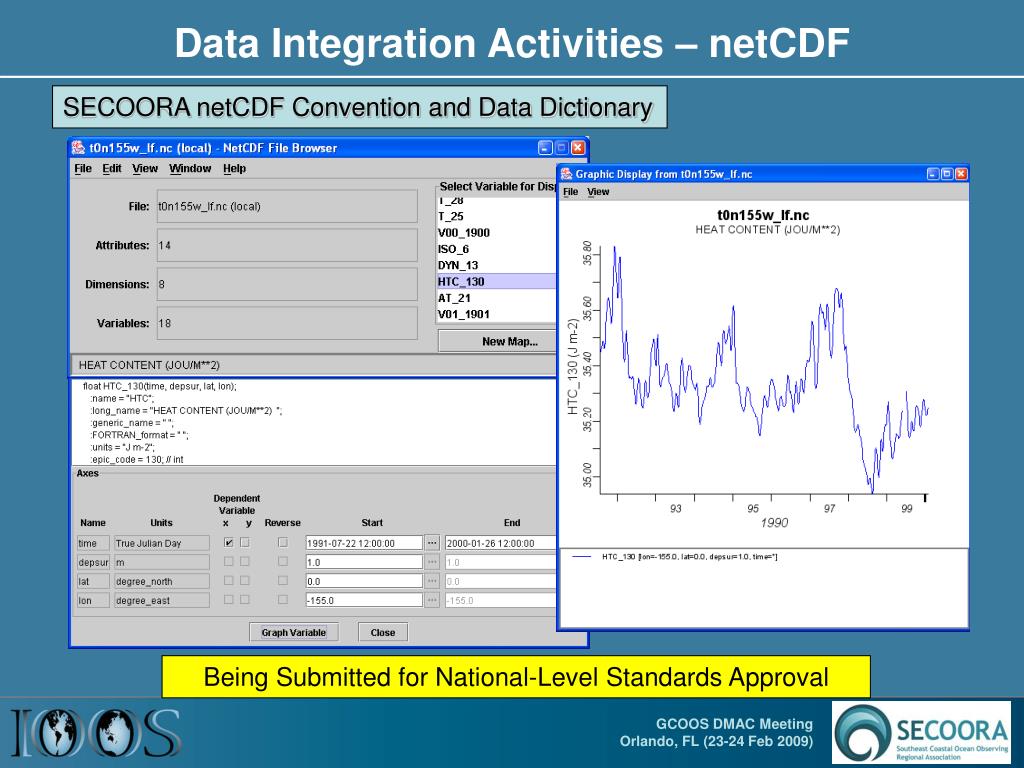Click the Variables field showing 18
This screenshot has height=768, width=1024.
[287, 323]
